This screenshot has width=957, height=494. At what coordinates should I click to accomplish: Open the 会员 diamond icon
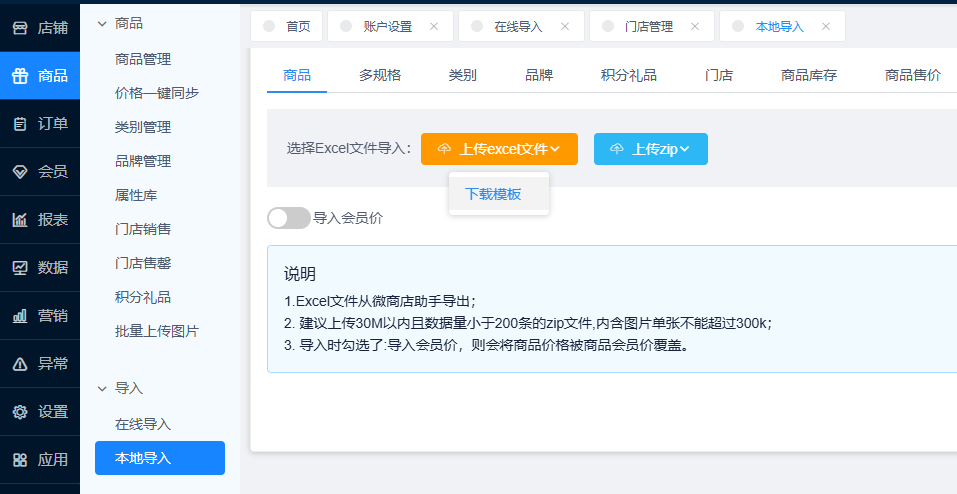tap(20, 172)
